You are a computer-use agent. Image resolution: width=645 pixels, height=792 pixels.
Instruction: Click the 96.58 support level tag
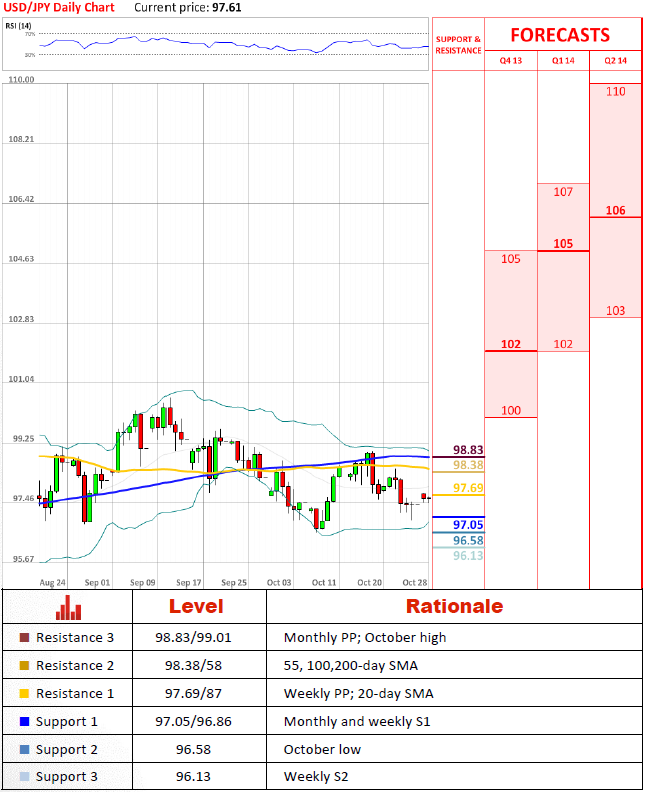(467, 540)
